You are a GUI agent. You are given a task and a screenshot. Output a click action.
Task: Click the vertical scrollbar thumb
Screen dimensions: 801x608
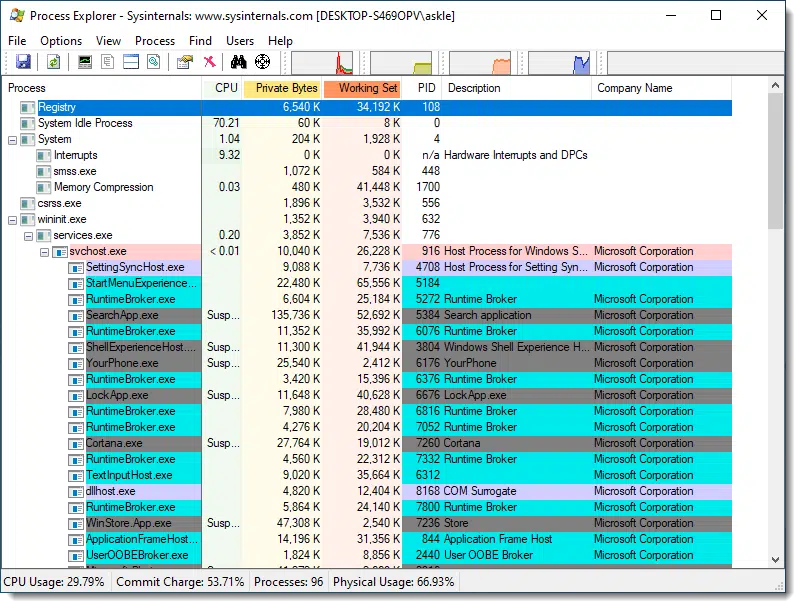(775, 161)
